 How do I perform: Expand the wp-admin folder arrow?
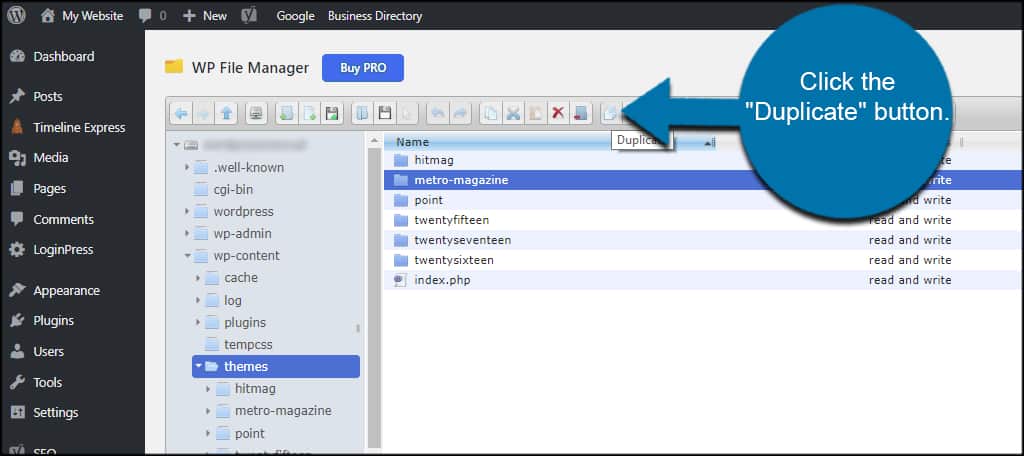(x=187, y=234)
